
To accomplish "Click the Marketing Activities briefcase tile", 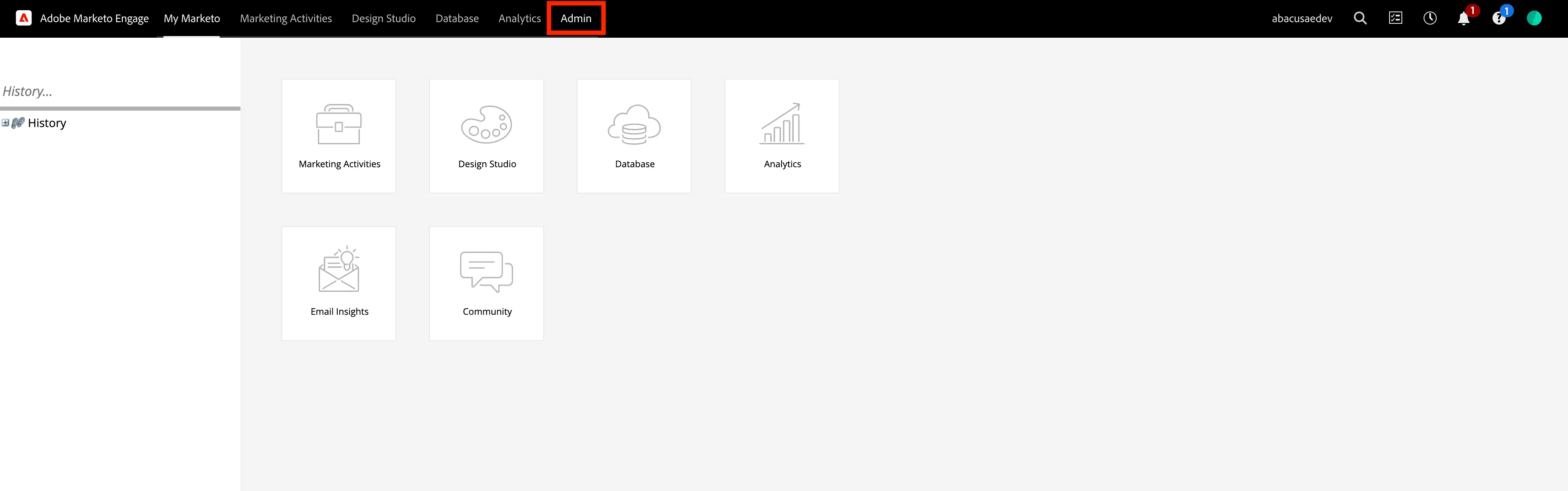I will pyautogui.click(x=339, y=136).
